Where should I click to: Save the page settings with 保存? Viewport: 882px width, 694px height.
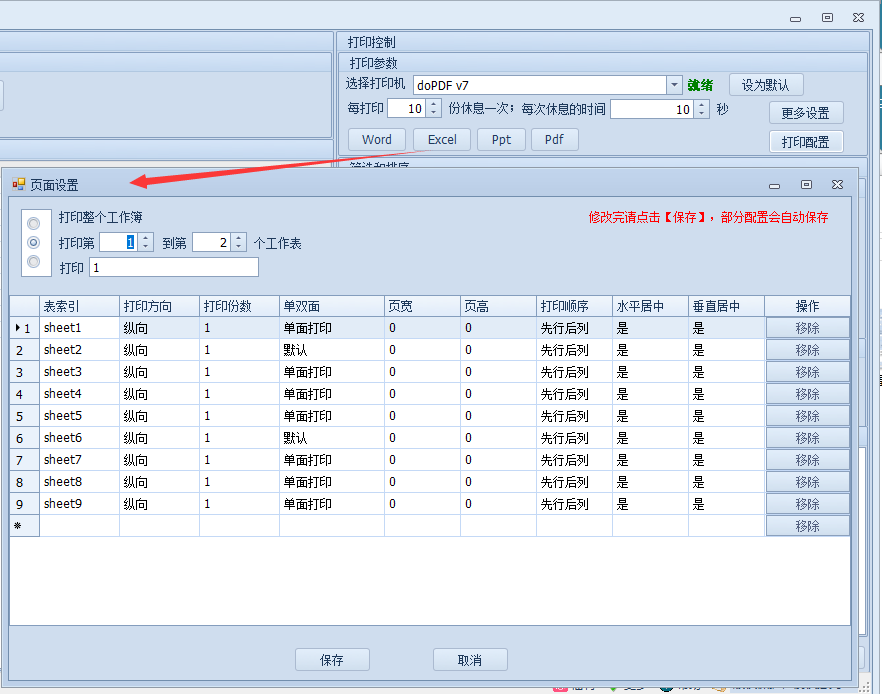click(x=332, y=660)
